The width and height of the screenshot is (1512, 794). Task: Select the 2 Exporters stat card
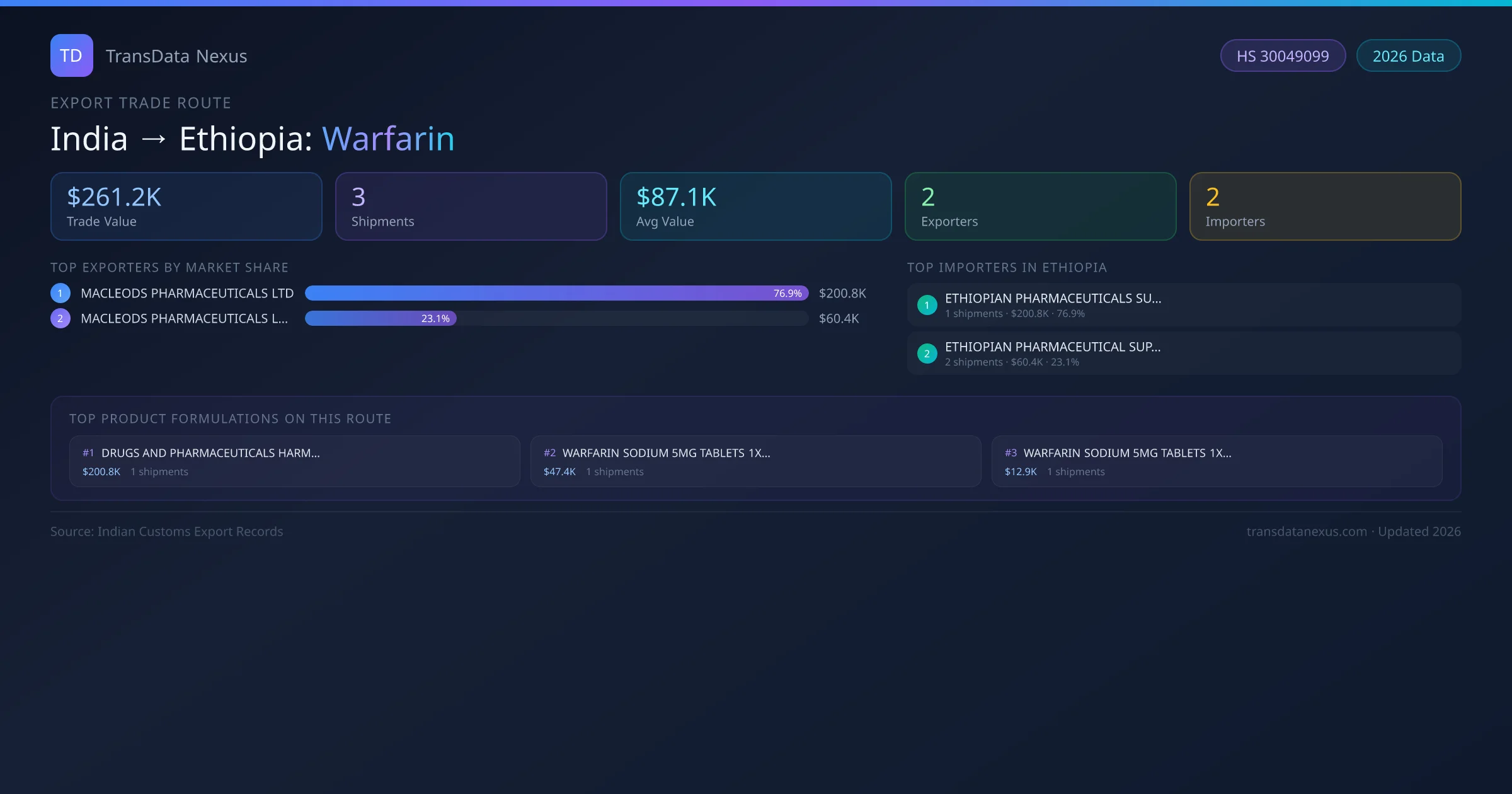click(1040, 207)
